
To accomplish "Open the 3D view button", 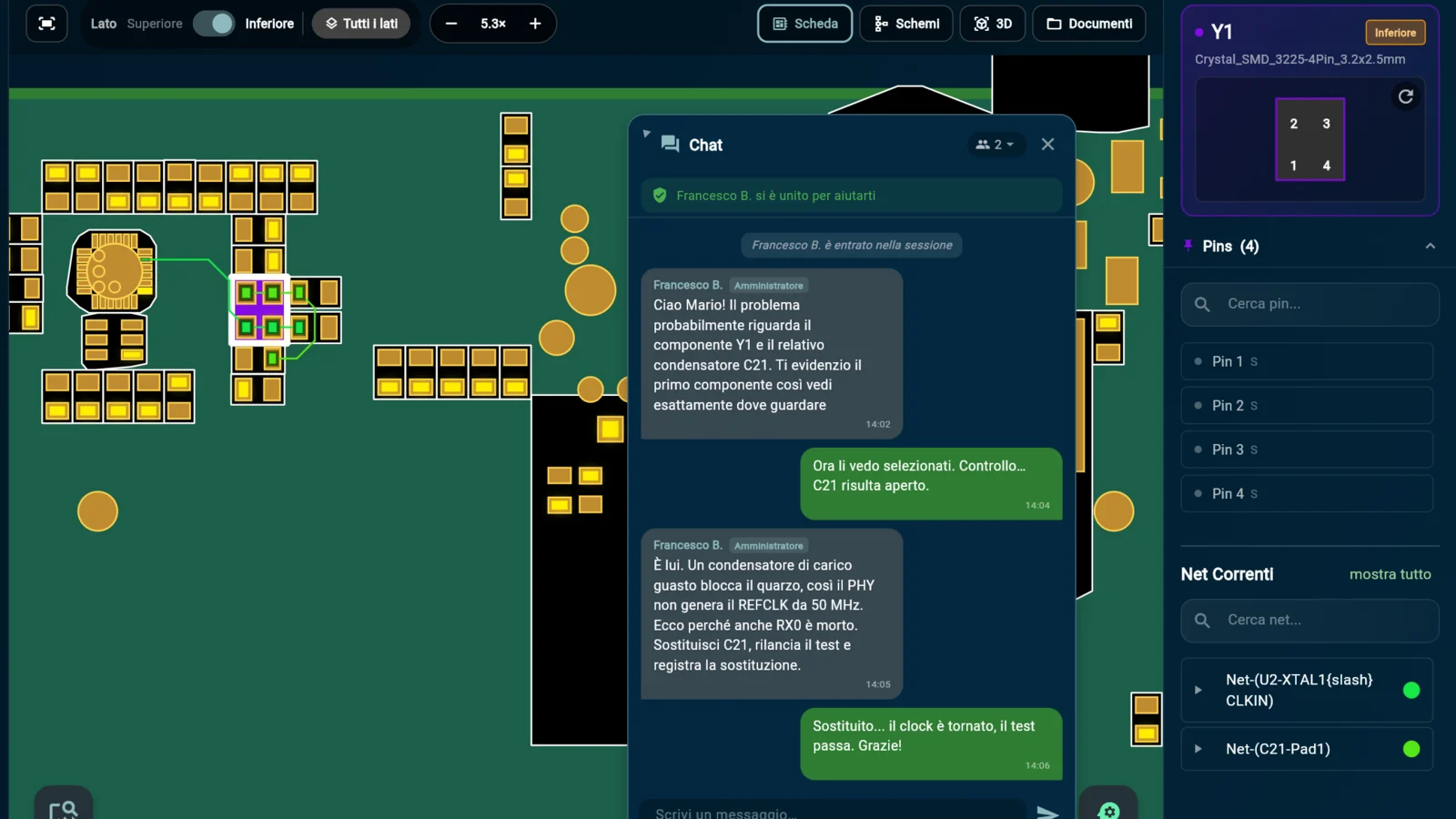I will [x=993, y=24].
